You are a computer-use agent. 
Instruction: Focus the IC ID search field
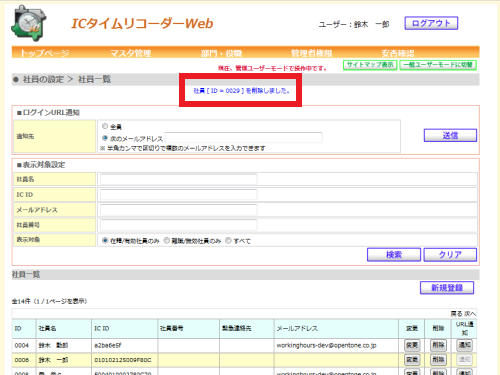(x=179, y=194)
